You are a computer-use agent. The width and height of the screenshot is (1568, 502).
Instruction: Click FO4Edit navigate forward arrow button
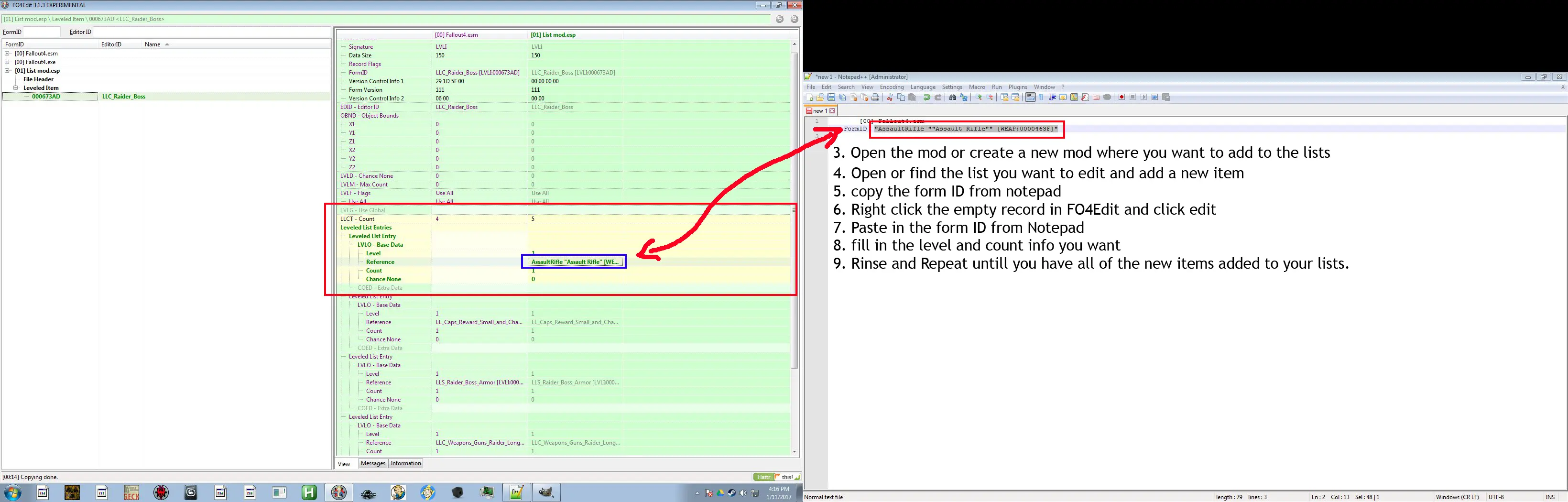tap(795, 20)
